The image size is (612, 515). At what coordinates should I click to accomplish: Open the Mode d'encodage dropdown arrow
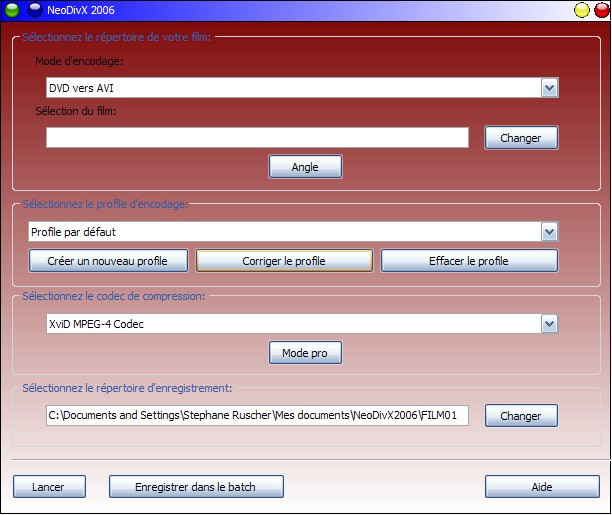550,88
